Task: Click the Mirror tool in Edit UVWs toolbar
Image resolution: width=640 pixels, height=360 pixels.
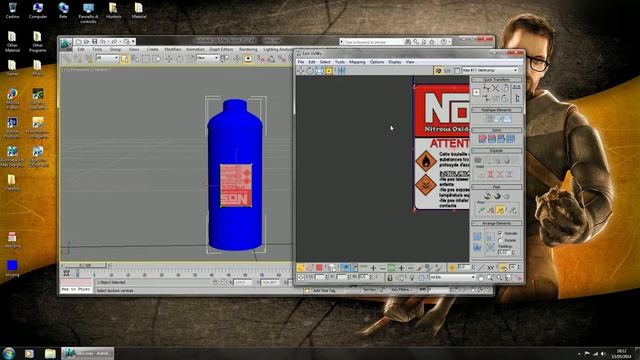Action: click(341, 71)
